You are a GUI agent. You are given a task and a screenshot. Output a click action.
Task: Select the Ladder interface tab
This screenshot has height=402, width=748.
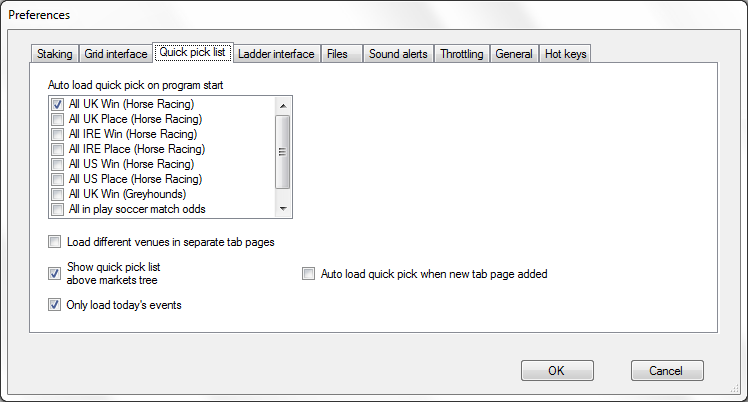276,54
